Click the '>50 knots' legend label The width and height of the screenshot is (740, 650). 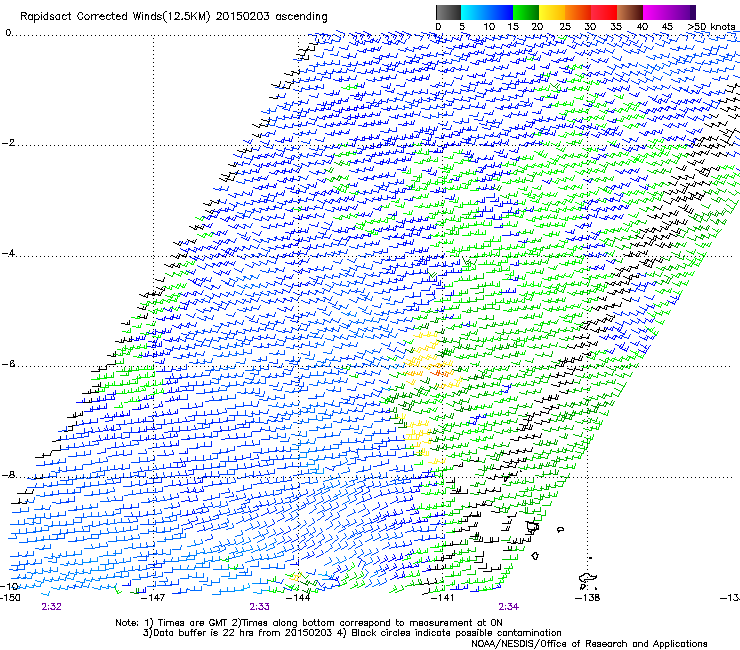[x=711, y=27]
